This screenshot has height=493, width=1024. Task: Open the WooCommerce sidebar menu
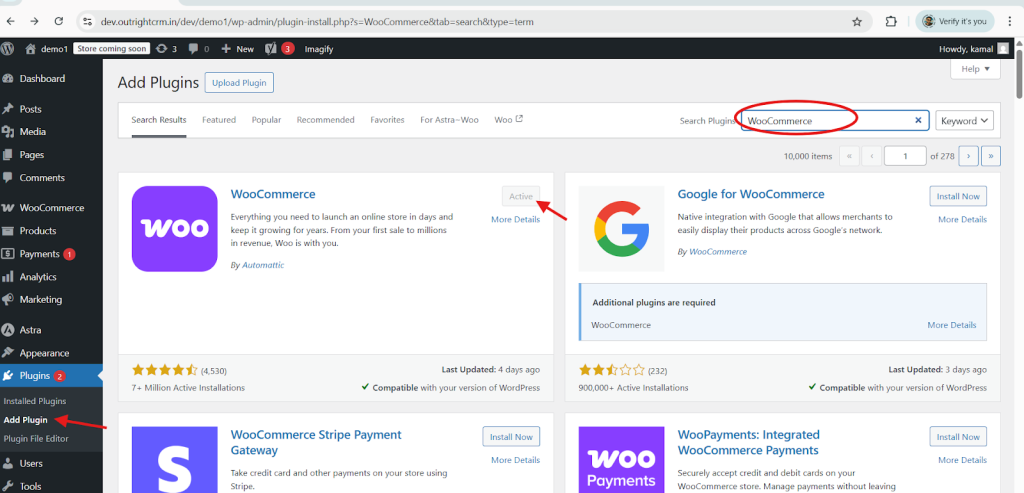click(51, 208)
